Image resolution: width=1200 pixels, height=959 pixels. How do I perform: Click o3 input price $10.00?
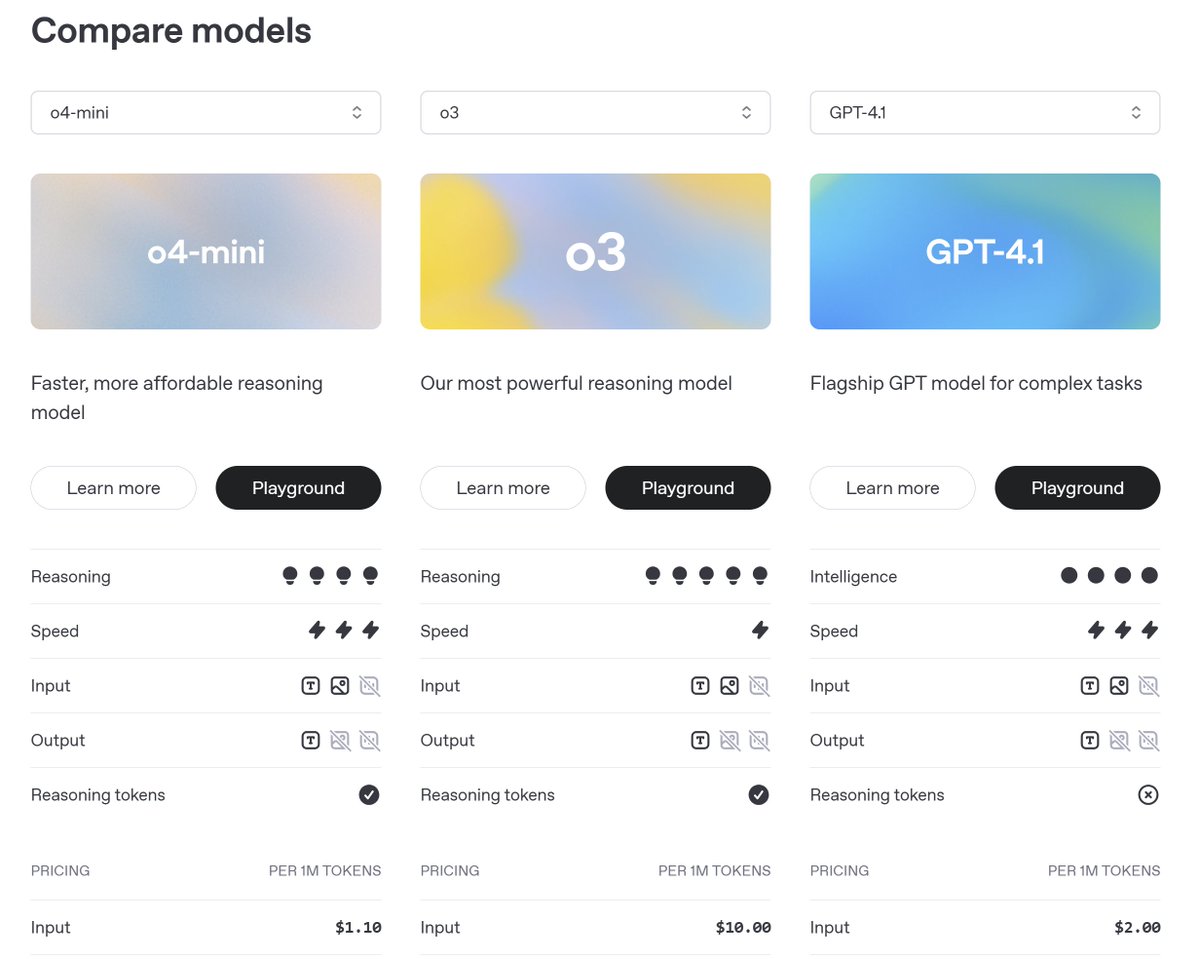point(743,928)
